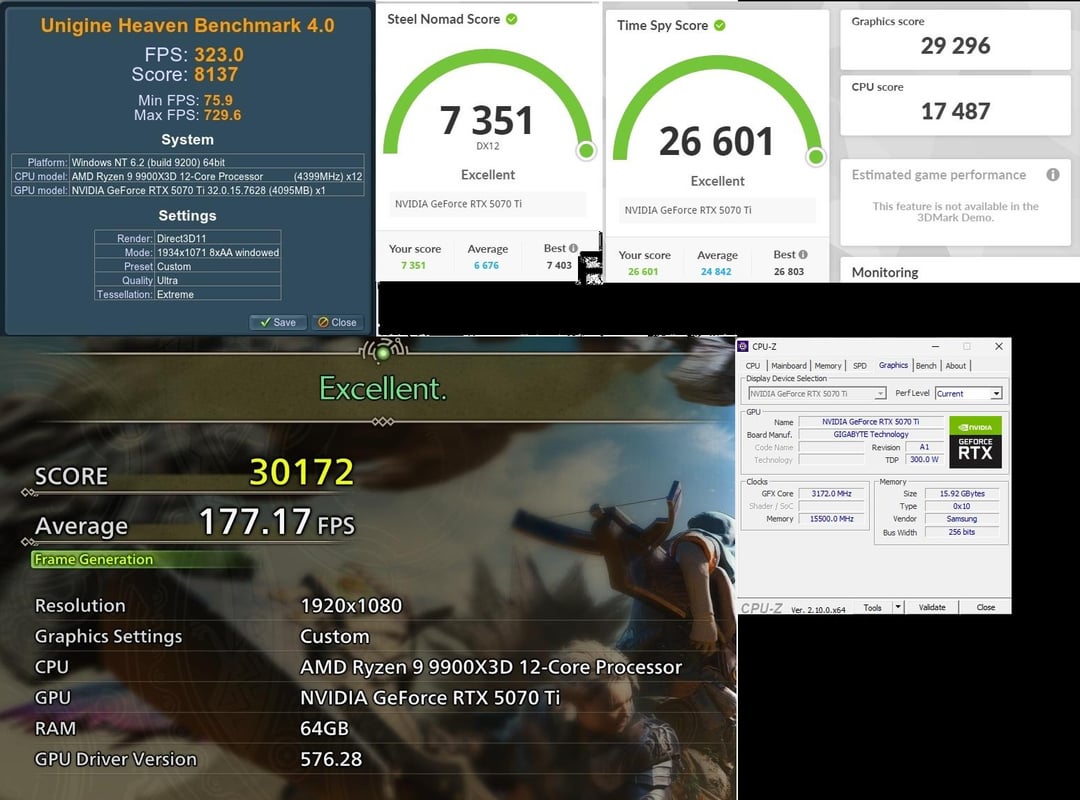This screenshot has width=1080, height=800.
Task: Click the CPU-Z app icon in title bar
Action: pos(743,347)
